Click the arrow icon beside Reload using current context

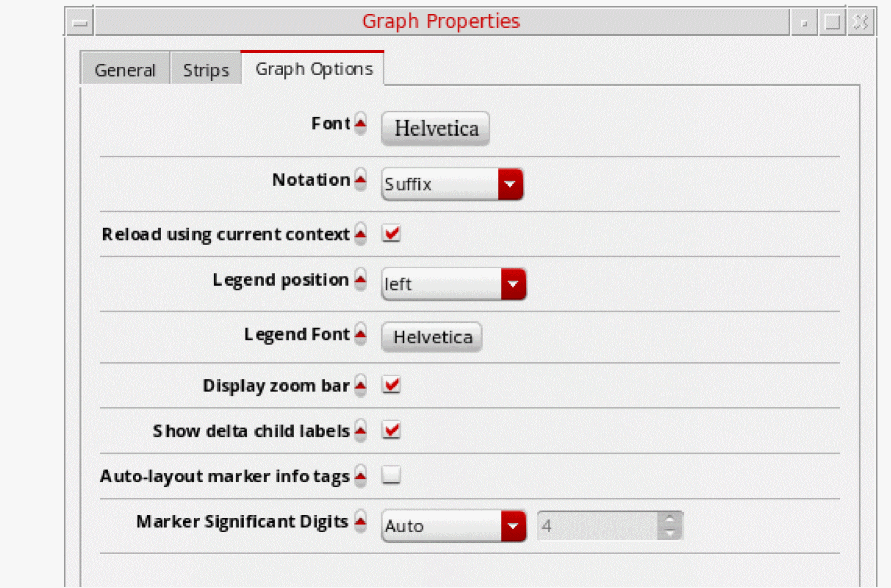point(360,235)
